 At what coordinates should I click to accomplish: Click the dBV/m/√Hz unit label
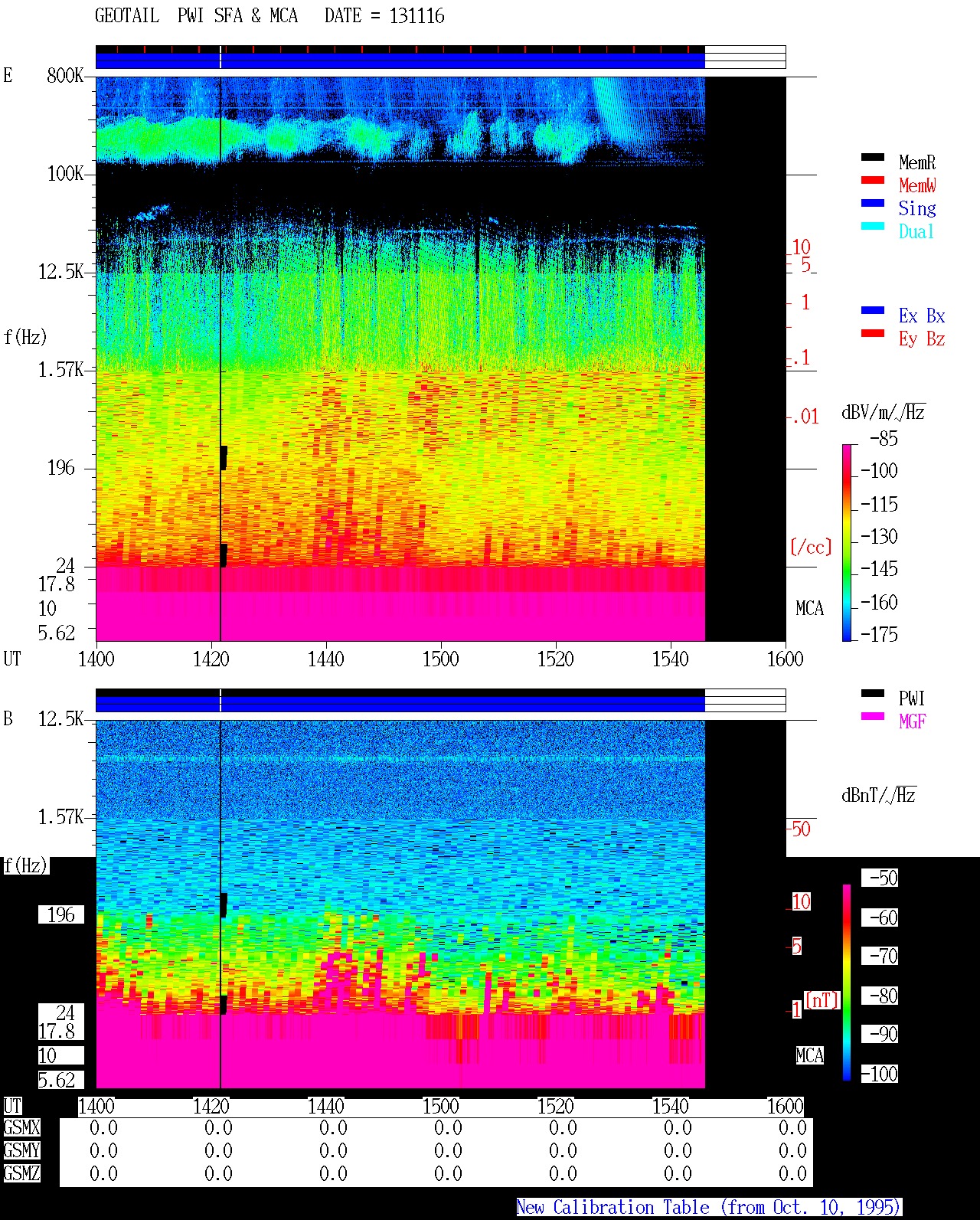point(883,412)
